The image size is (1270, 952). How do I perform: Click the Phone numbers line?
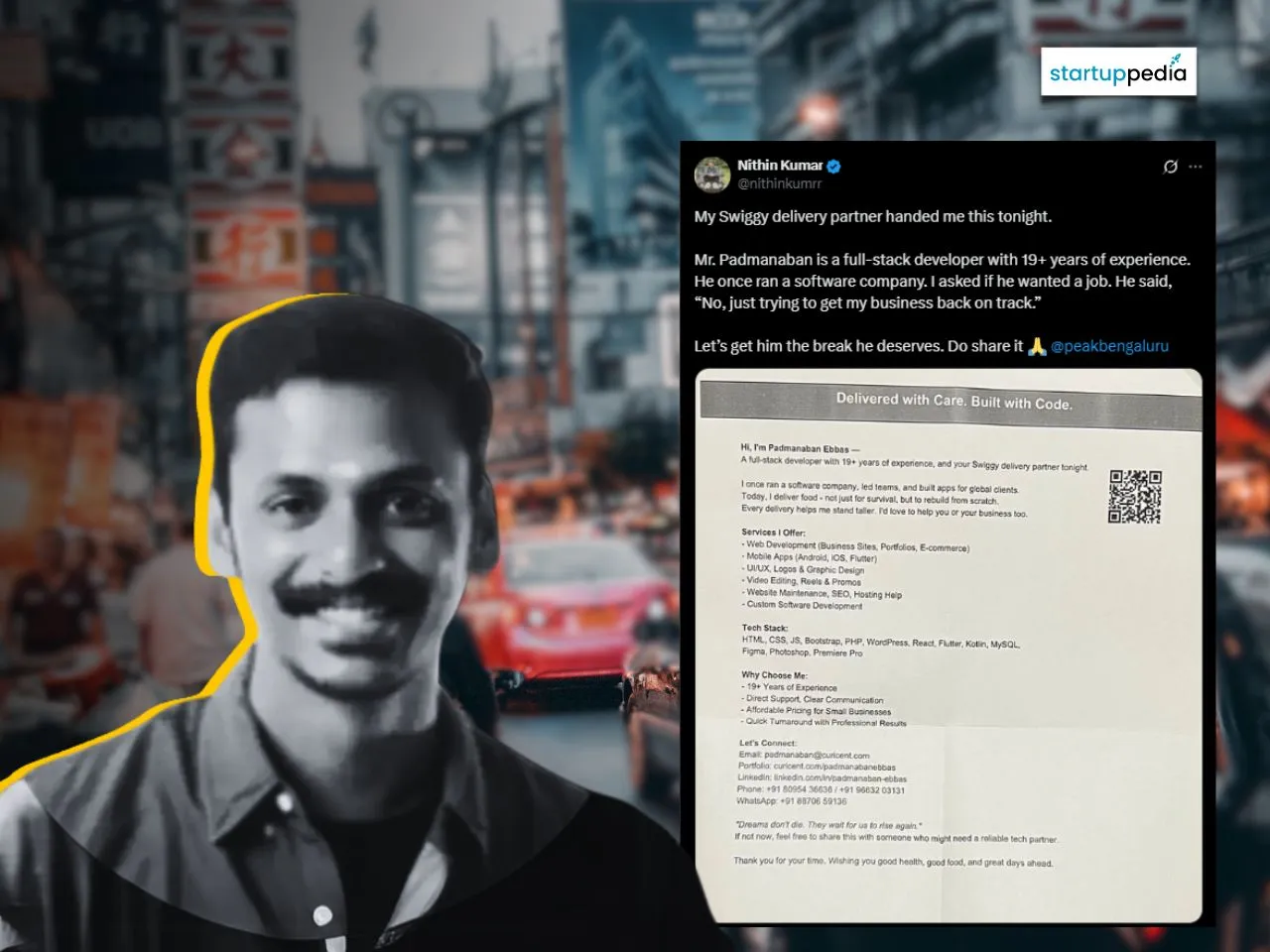pos(821,790)
